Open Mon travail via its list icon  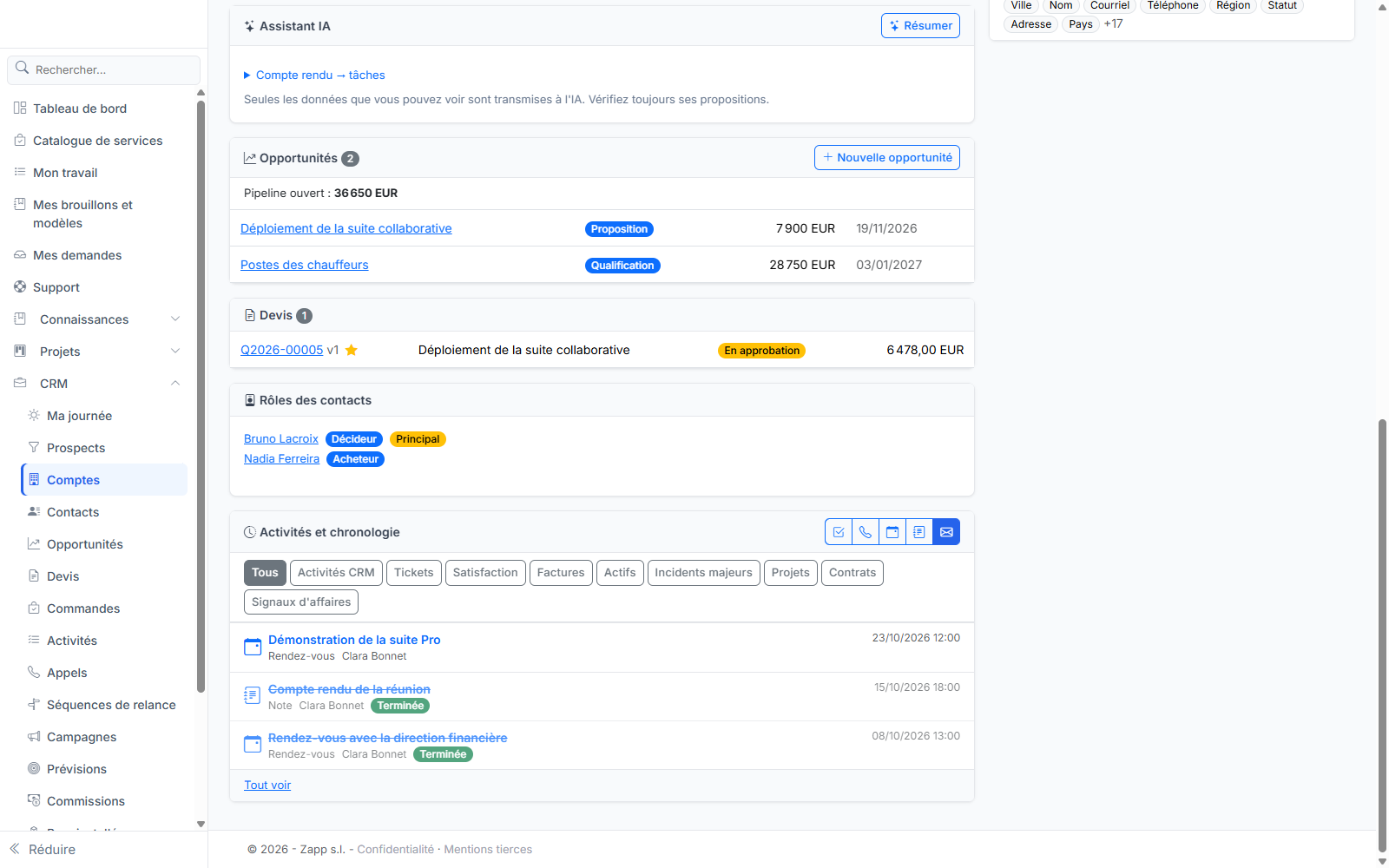point(20,173)
